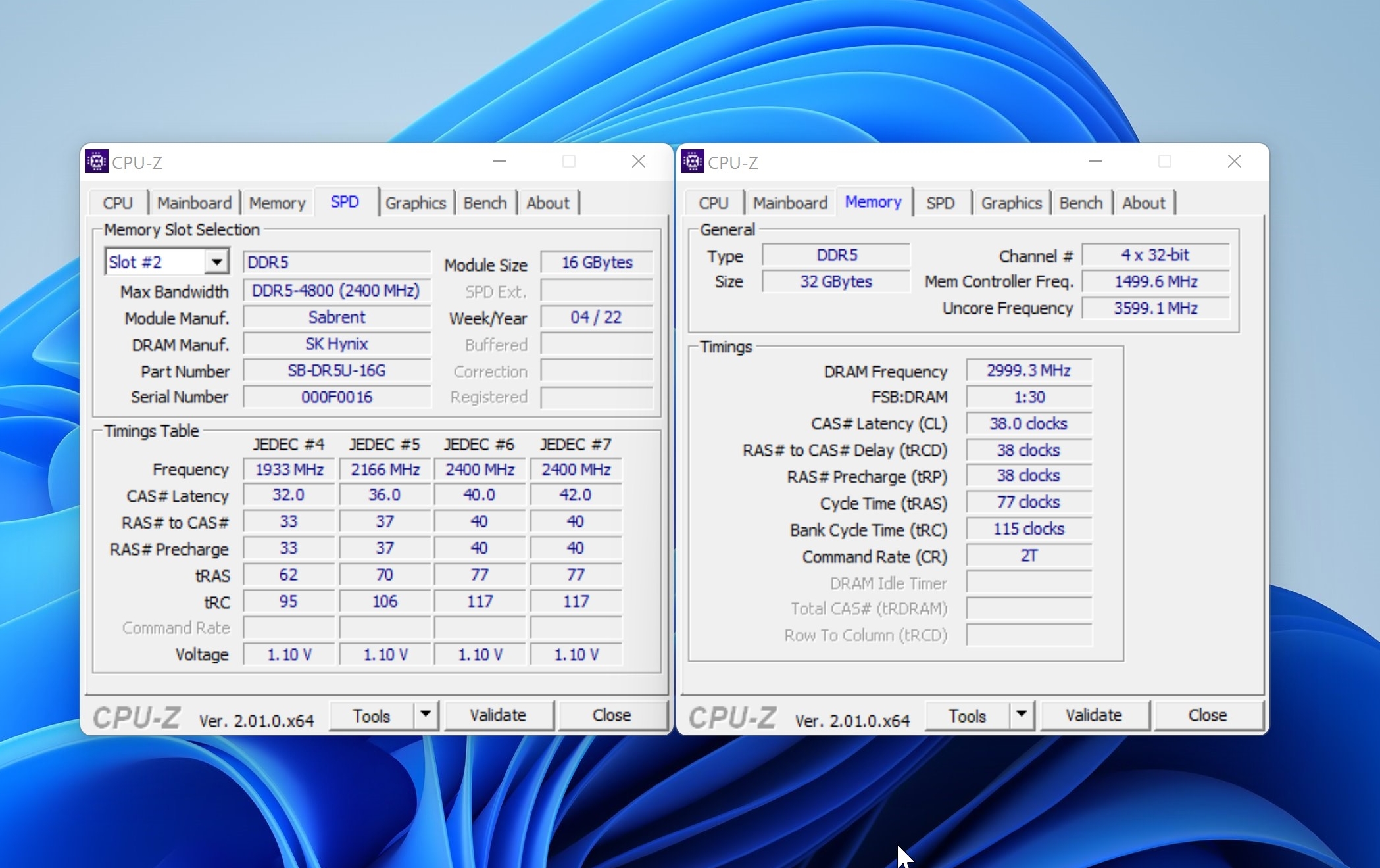Click 04 / 22 Week/Year field

(x=597, y=317)
